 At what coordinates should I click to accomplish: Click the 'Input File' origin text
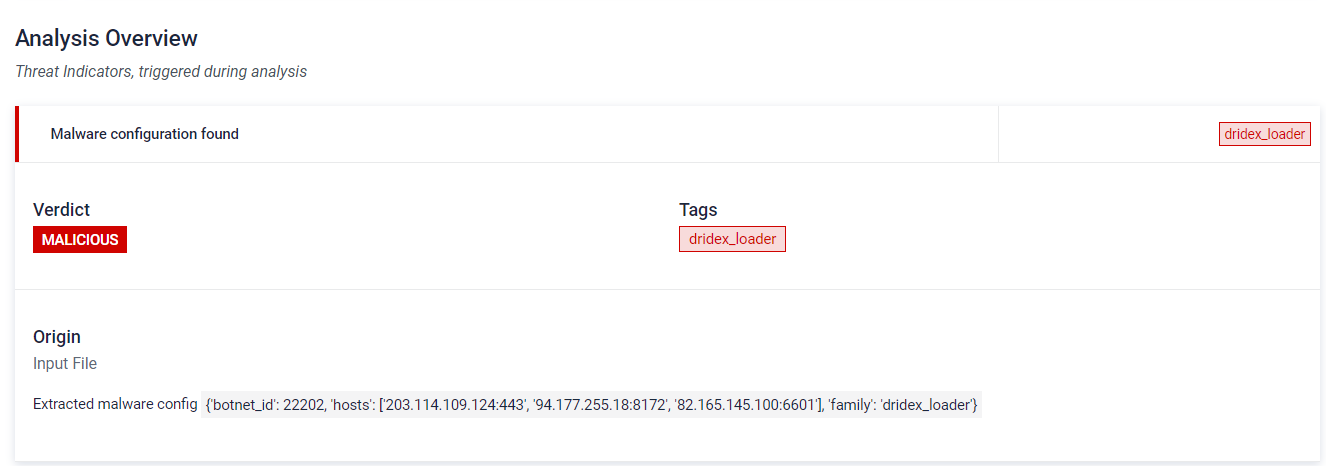pyautogui.click(x=65, y=364)
